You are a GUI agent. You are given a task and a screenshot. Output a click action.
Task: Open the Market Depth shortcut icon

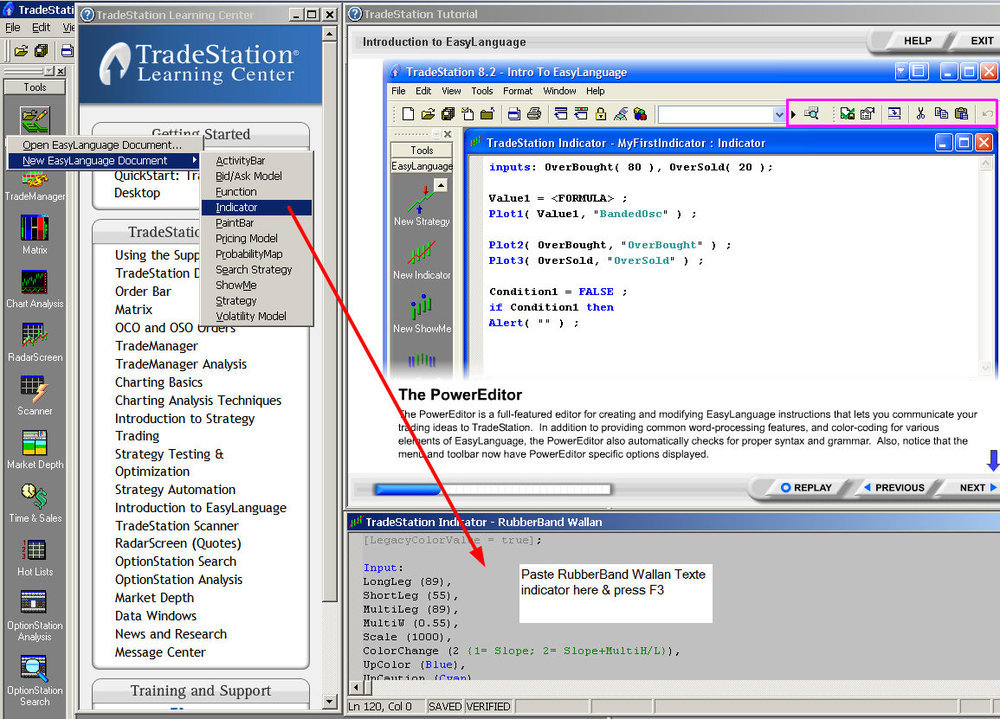(34, 443)
